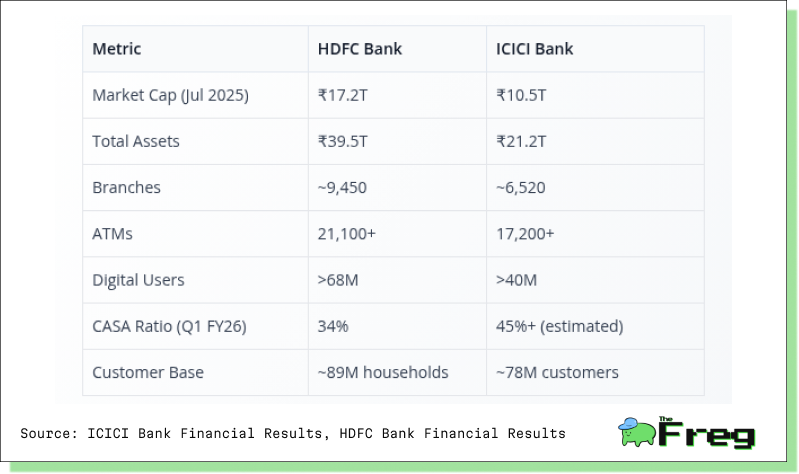
Task: Click the 17,200+ ATMs cell
Action: [x=525, y=234]
